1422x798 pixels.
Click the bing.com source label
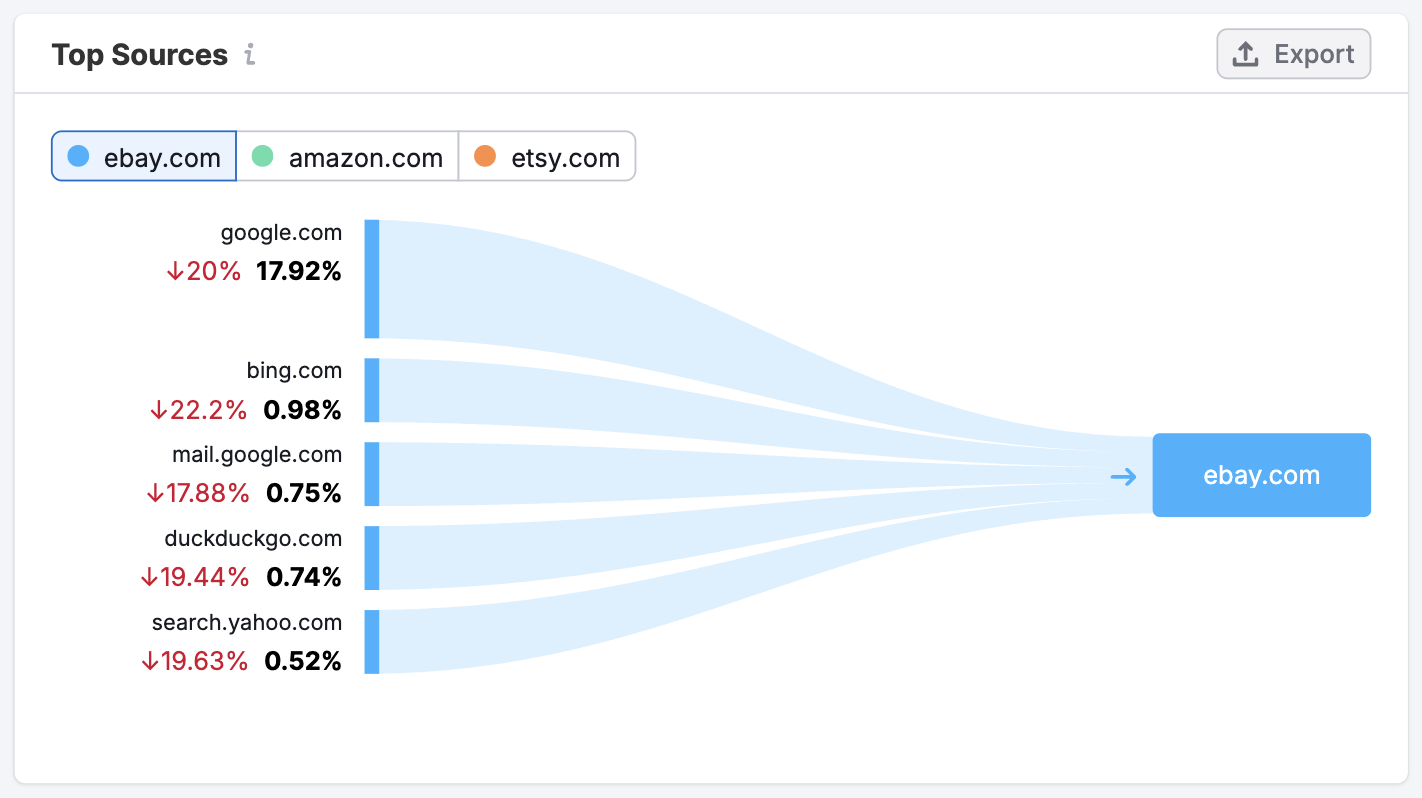coord(294,371)
